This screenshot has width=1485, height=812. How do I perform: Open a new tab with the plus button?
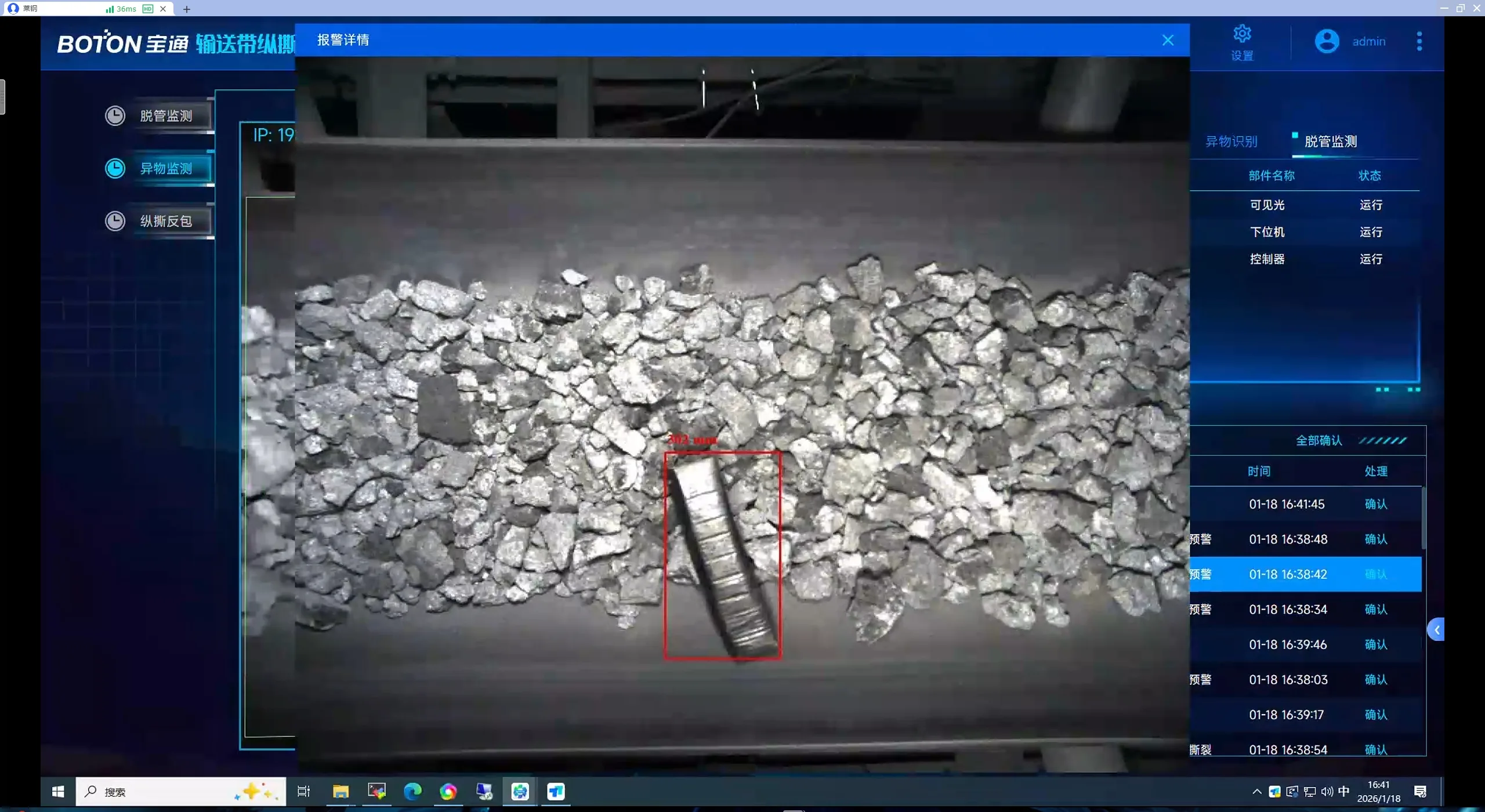187,9
